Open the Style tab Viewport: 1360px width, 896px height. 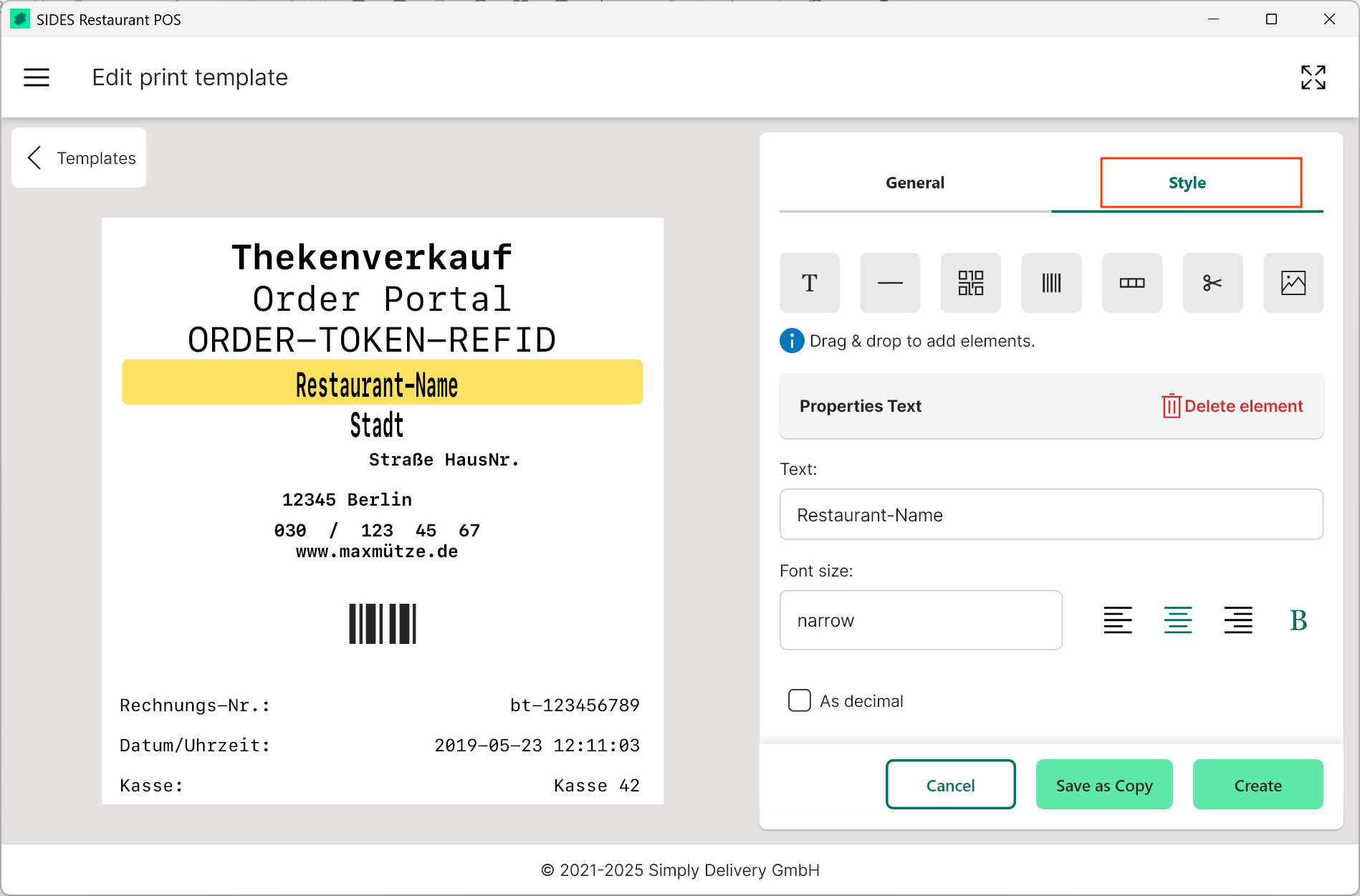(x=1201, y=183)
